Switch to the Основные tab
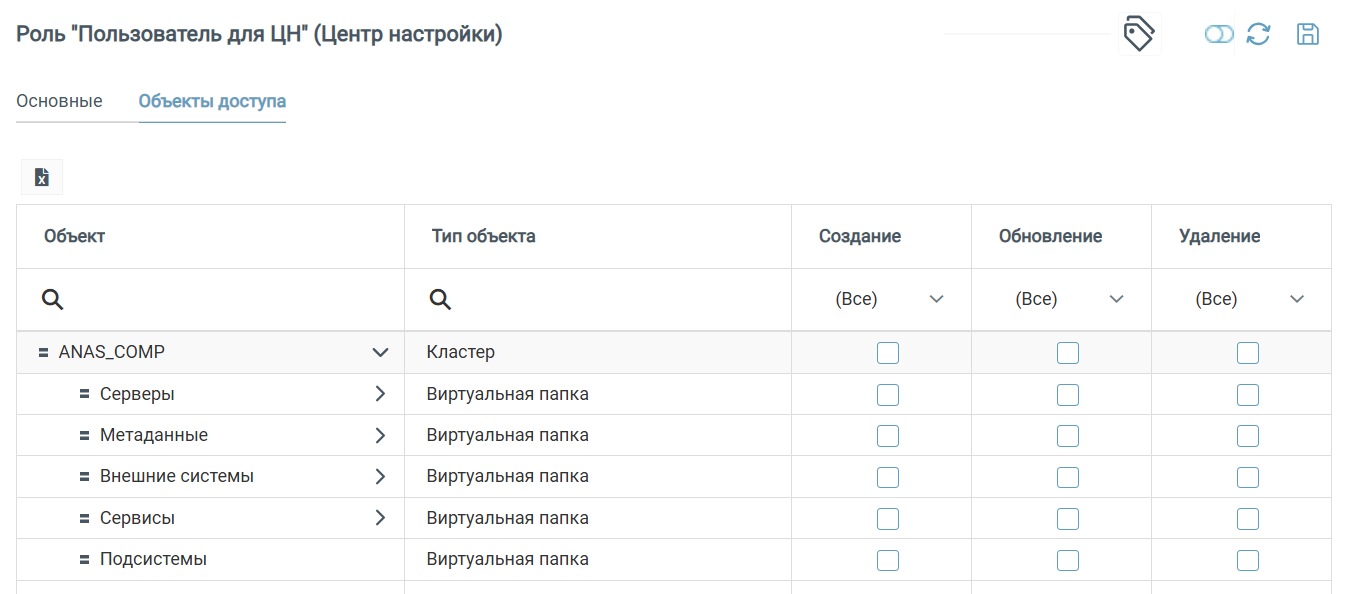The height and width of the screenshot is (594, 1346). coord(58,101)
